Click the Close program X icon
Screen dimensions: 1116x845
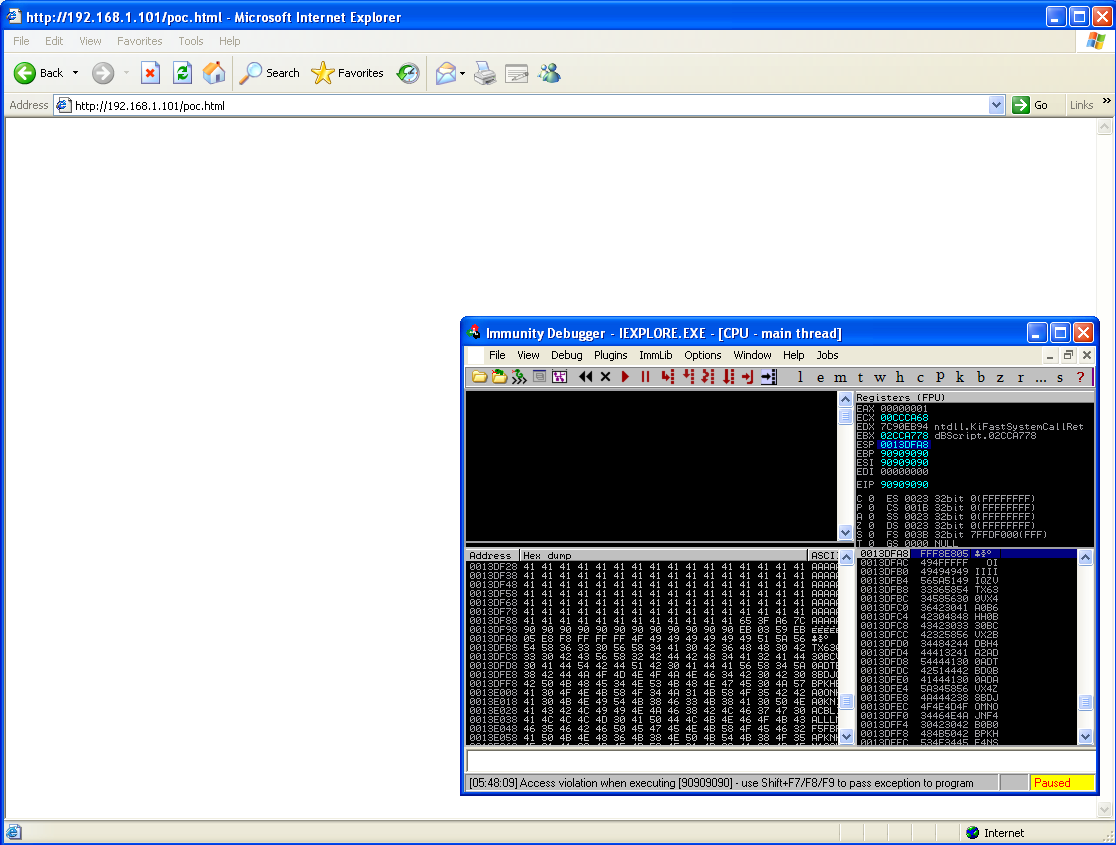pyautogui.click(x=605, y=377)
